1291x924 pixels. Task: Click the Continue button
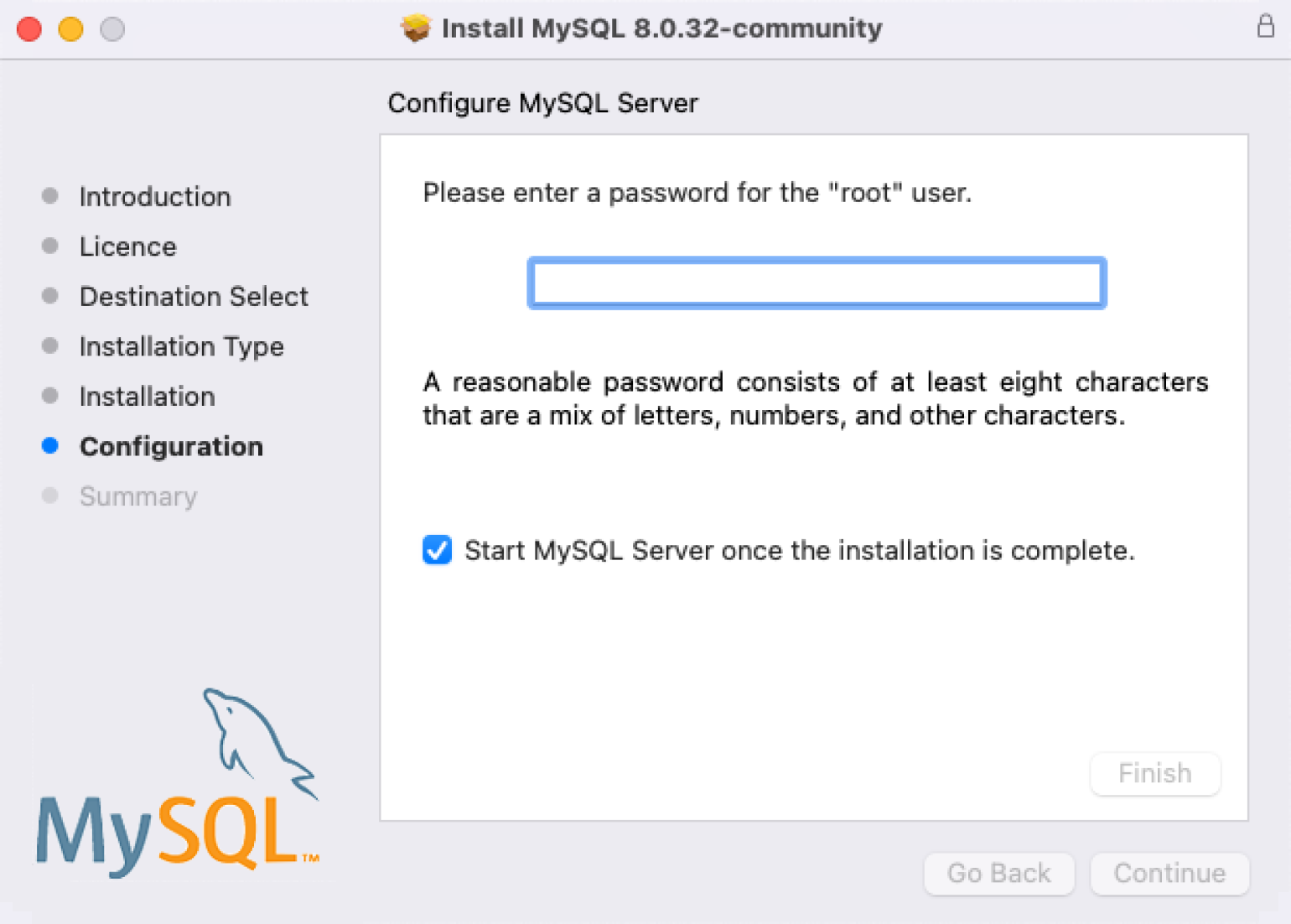coord(1169,874)
